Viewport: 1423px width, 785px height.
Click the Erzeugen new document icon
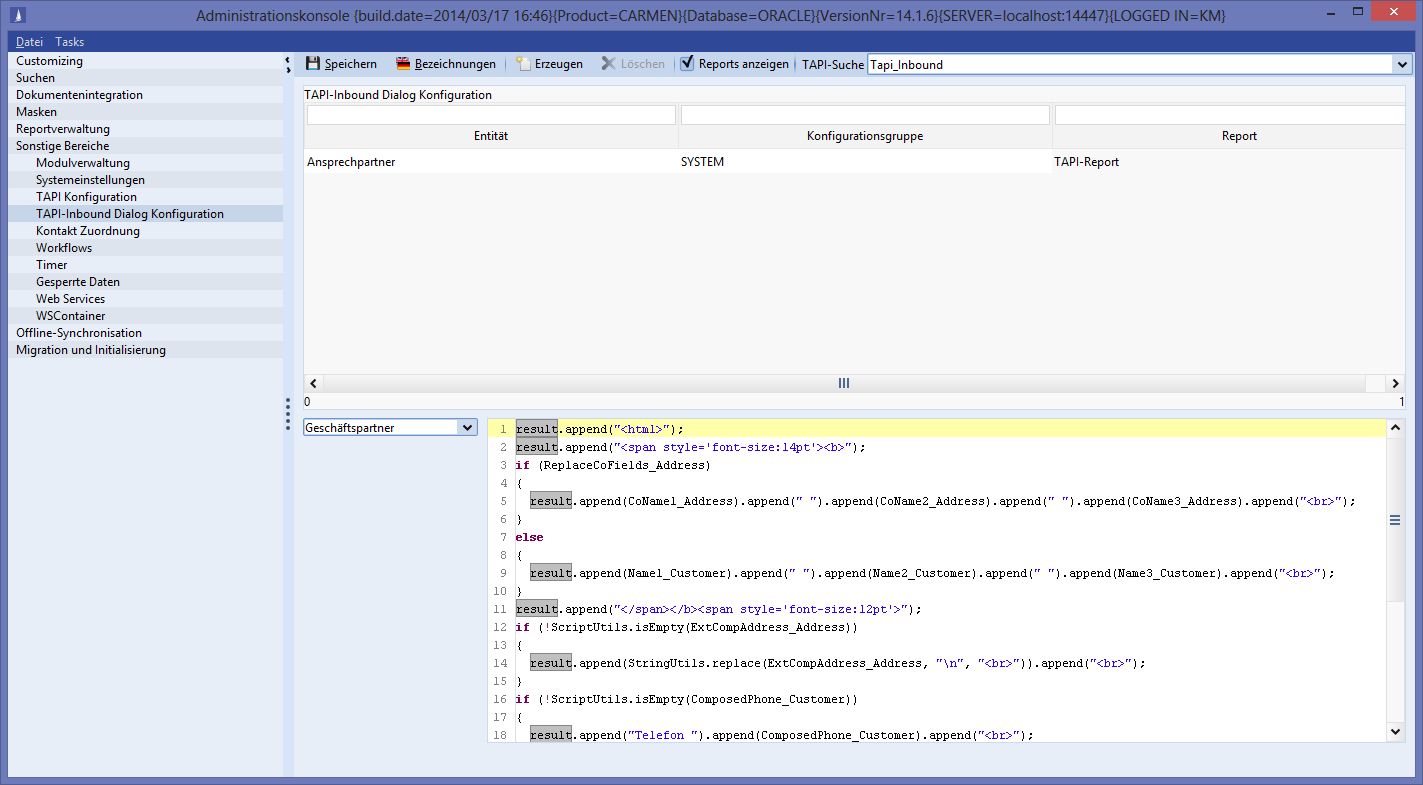pos(523,64)
